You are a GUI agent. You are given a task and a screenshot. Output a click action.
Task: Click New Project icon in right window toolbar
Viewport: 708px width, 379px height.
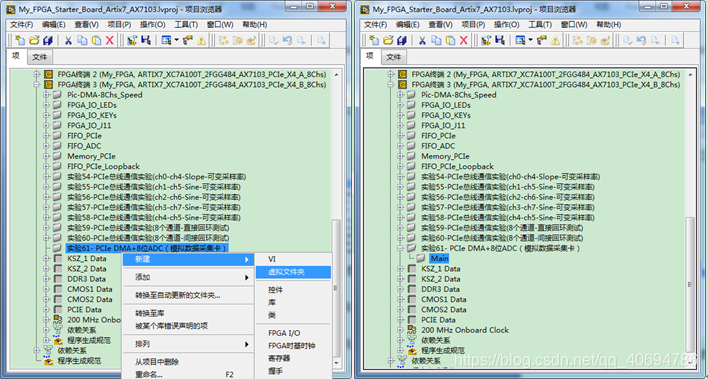coord(374,41)
